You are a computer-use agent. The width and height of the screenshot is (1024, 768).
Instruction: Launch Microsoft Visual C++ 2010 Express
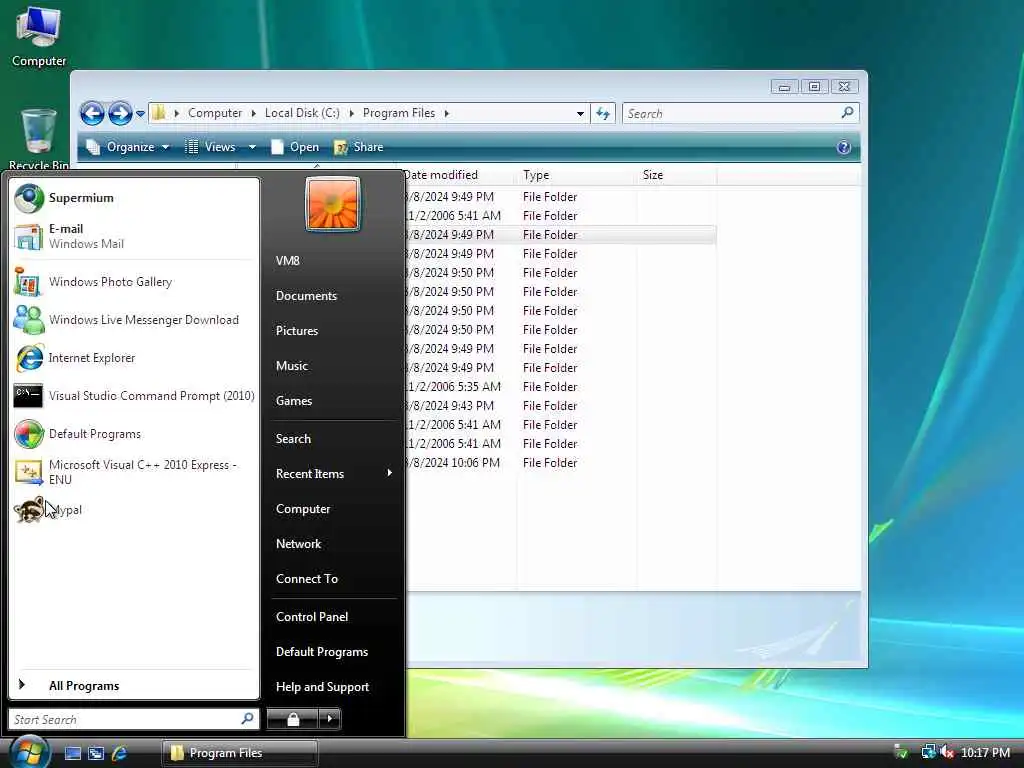tap(134, 472)
